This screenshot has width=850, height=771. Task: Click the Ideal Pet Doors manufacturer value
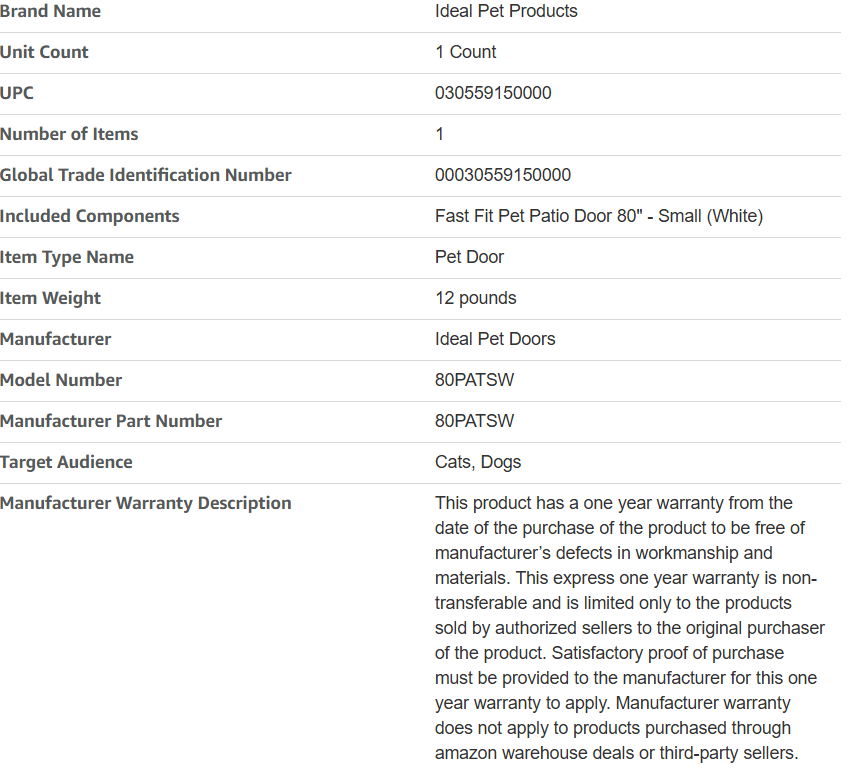(x=495, y=338)
